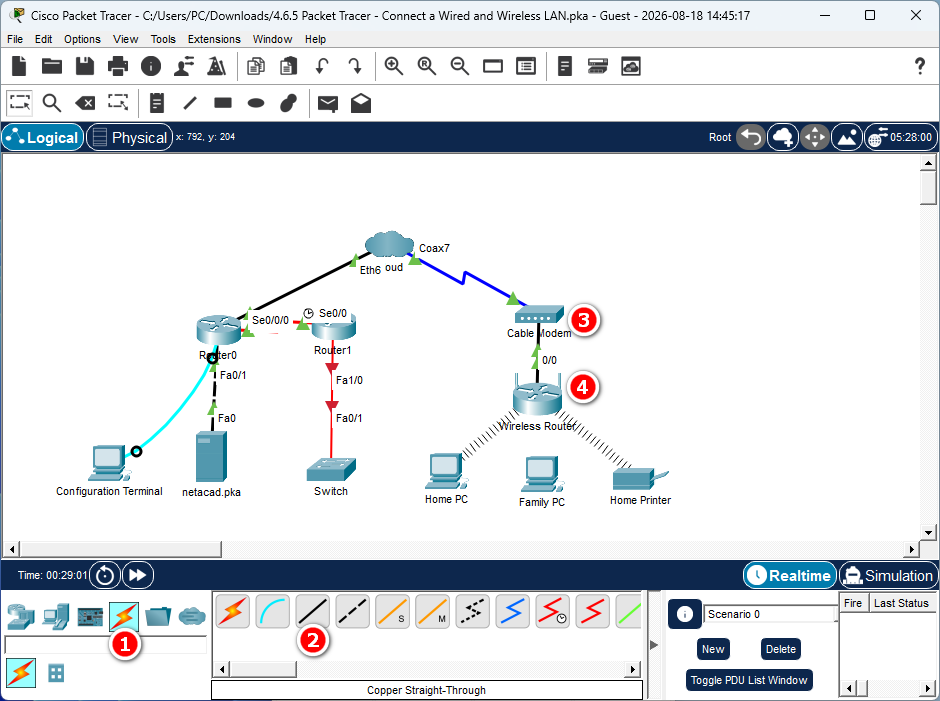Click the device search input field
The height and width of the screenshot is (701, 940).
point(106,645)
